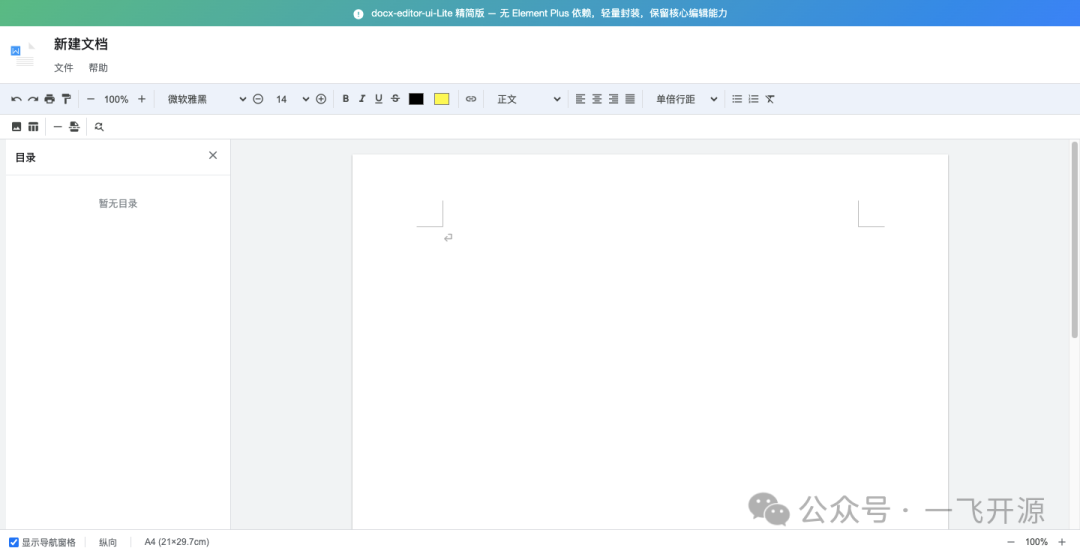
Task: Zoom in using the status bar plus
Action: coord(1061,542)
